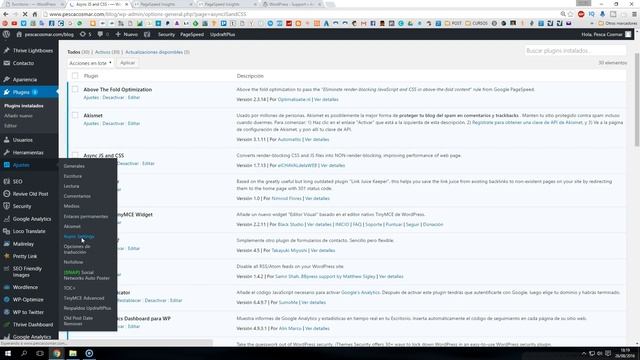Open File Explorer from the taskbar
Screen dimensions: 640x360
[73, 353]
